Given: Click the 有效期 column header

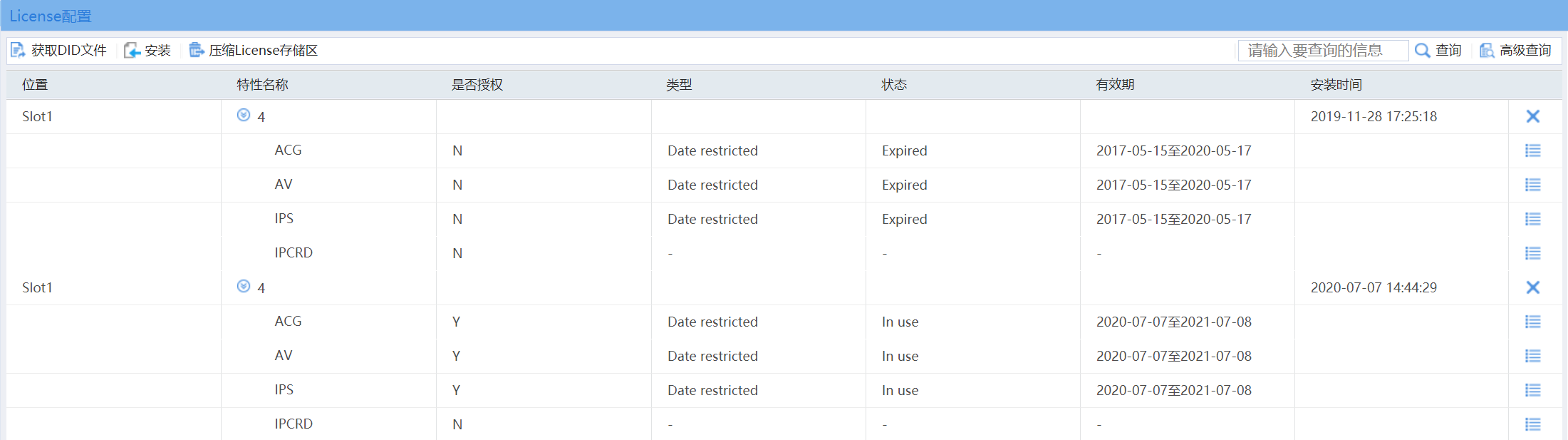Looking at the screenshot, I should tap(1115, 85).
